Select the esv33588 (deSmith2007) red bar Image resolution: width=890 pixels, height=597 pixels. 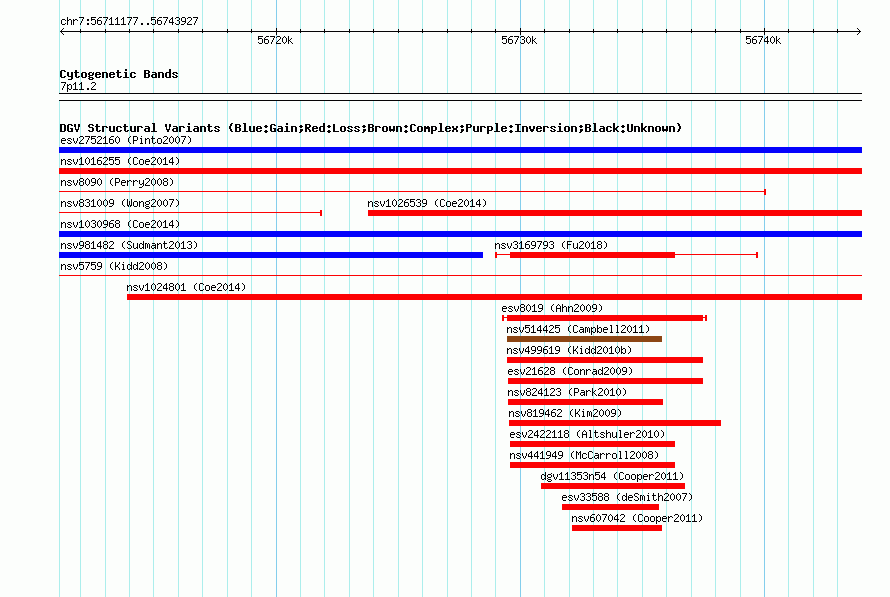click(610, 507)
